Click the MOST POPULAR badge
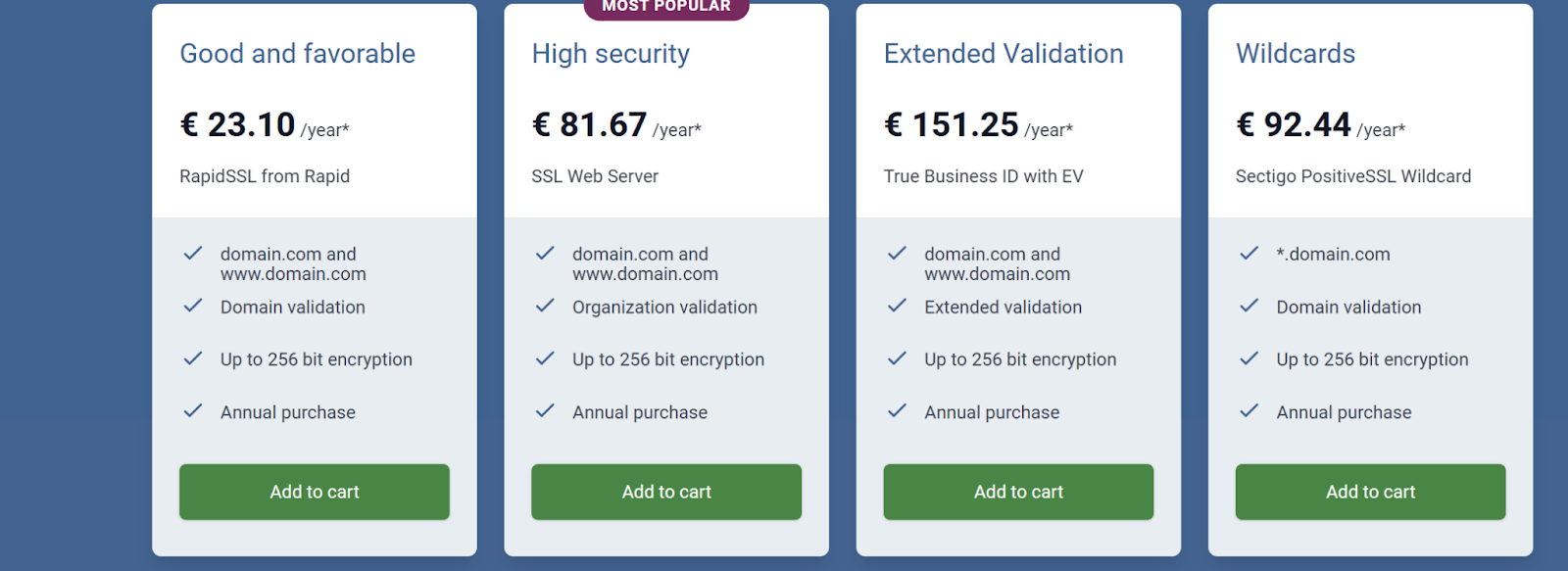 666,7
